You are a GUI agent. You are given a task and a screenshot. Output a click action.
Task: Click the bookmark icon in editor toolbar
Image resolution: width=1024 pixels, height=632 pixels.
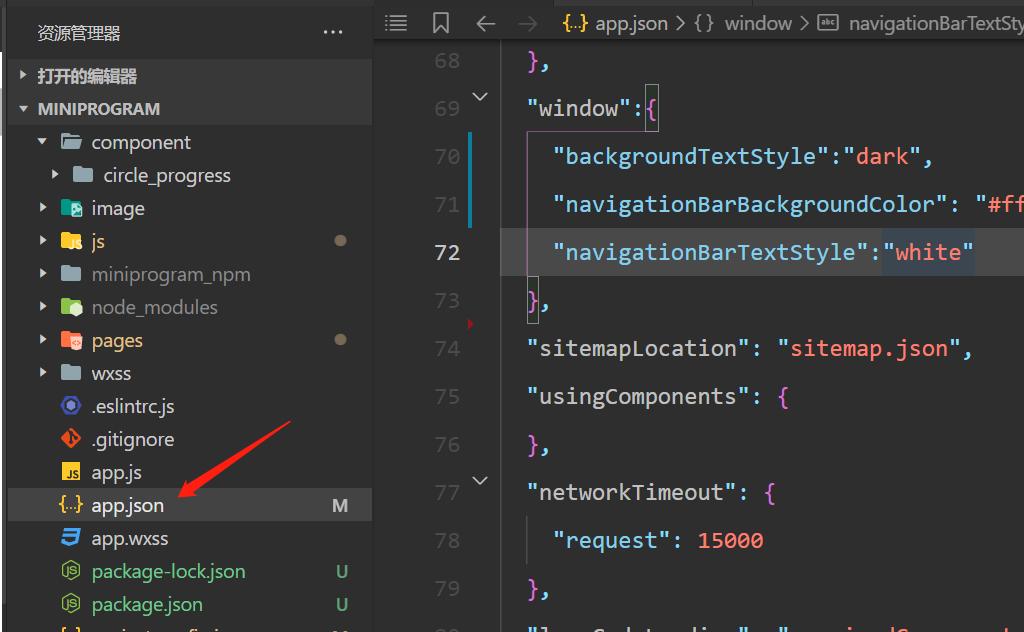tap(441, 23)
